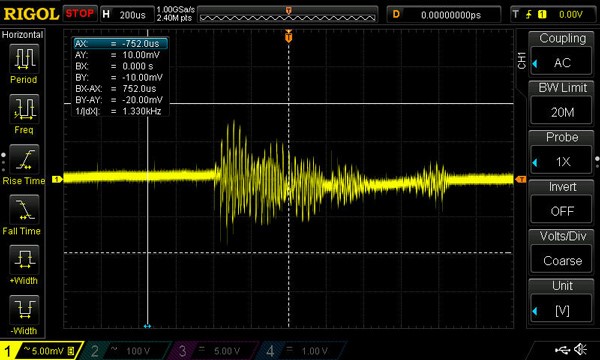Select the -Width measurement icon
The width and height of the screenshot is (600, 360).
pos(24,310)
